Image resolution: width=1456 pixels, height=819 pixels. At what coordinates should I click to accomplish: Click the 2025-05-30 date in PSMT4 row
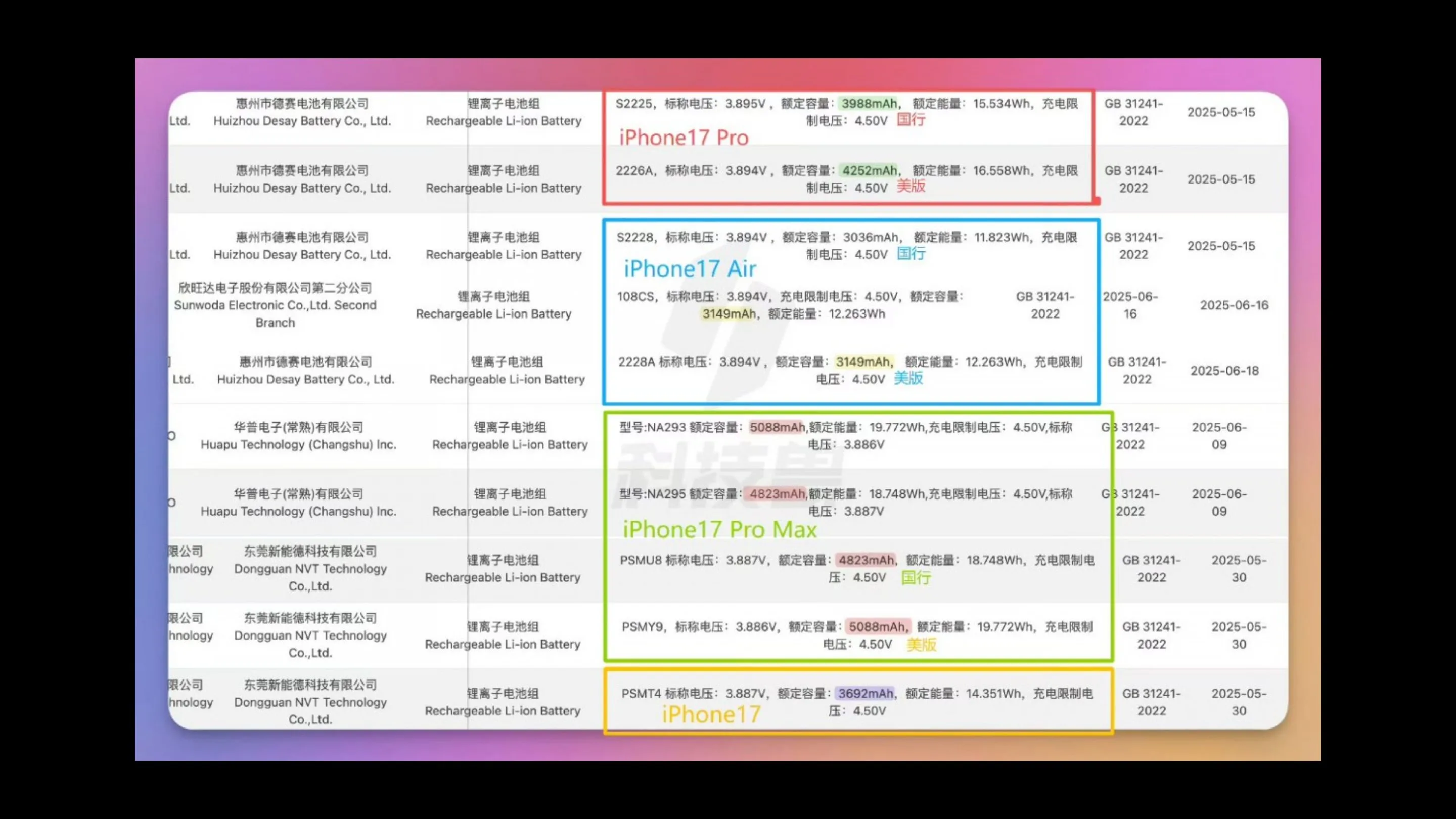(1239, 702)
